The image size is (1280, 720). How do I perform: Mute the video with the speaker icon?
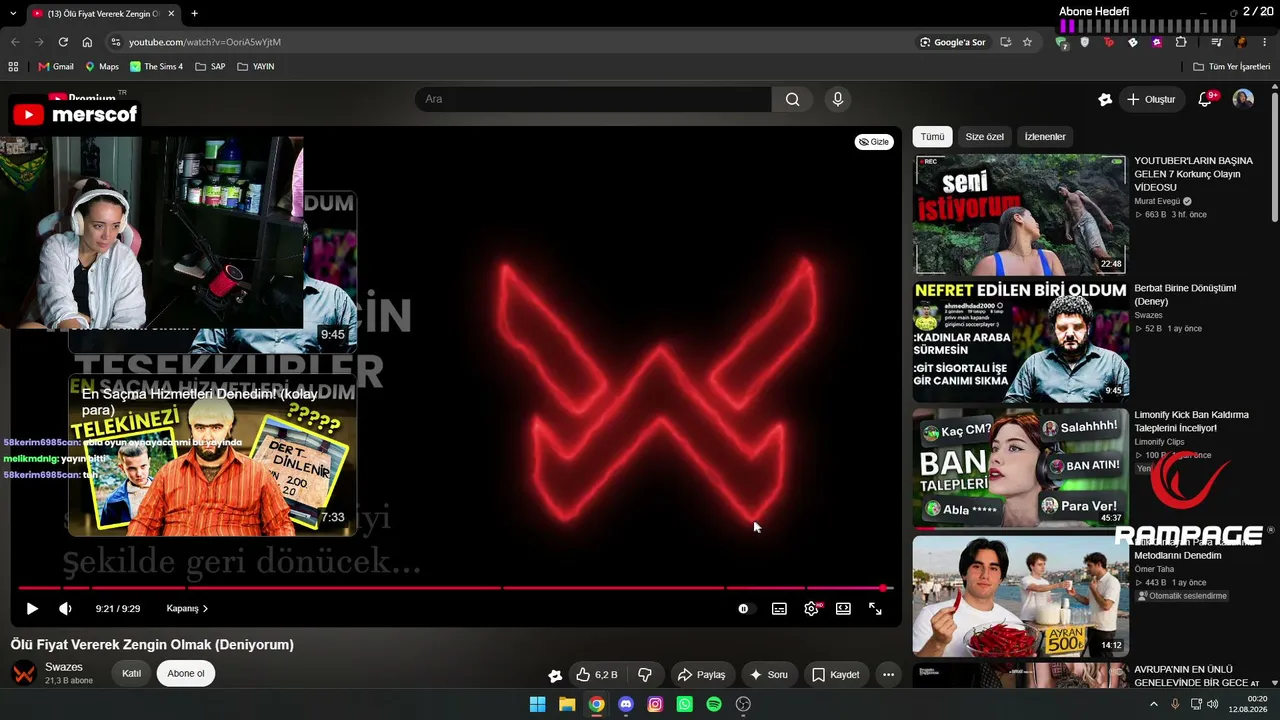coord(65,608)
